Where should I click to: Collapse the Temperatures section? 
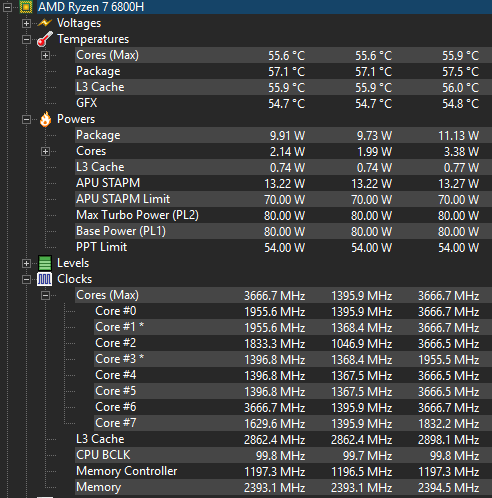26,39
